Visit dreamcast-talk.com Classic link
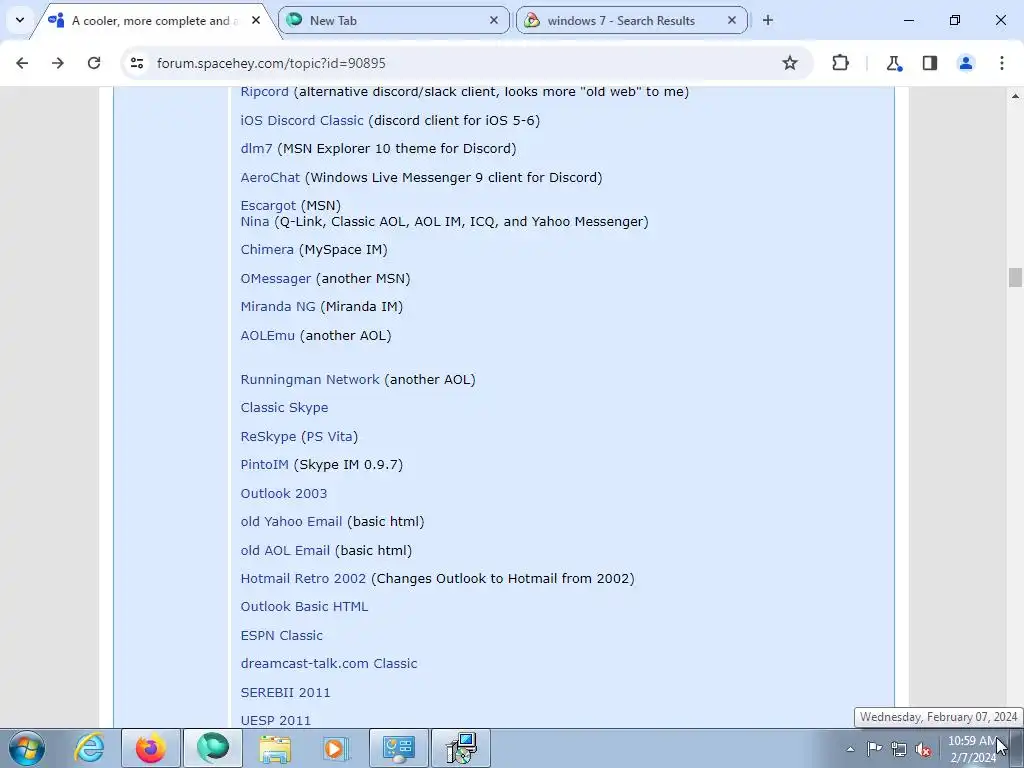The width and height of the screenshot is (1024, 768). (328, 663)
